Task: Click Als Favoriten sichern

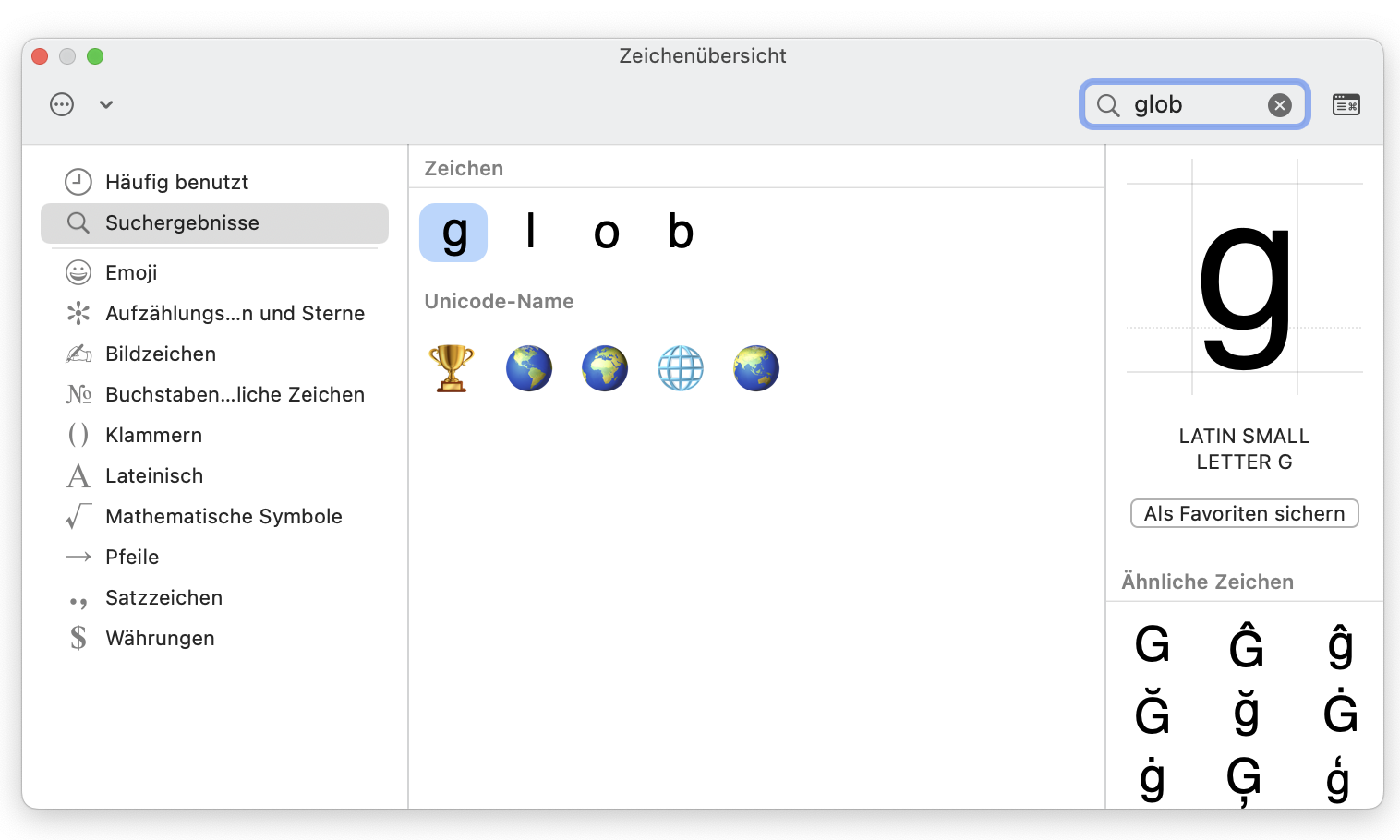Action: pos(1244,513)
